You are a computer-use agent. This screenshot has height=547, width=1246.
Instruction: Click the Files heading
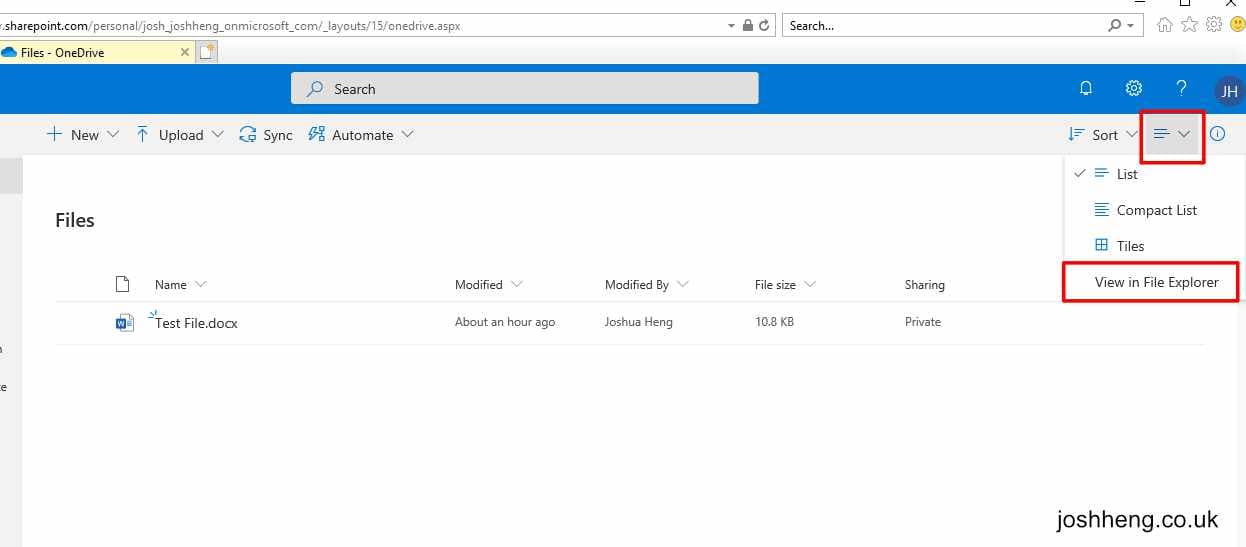pos(75,221)
